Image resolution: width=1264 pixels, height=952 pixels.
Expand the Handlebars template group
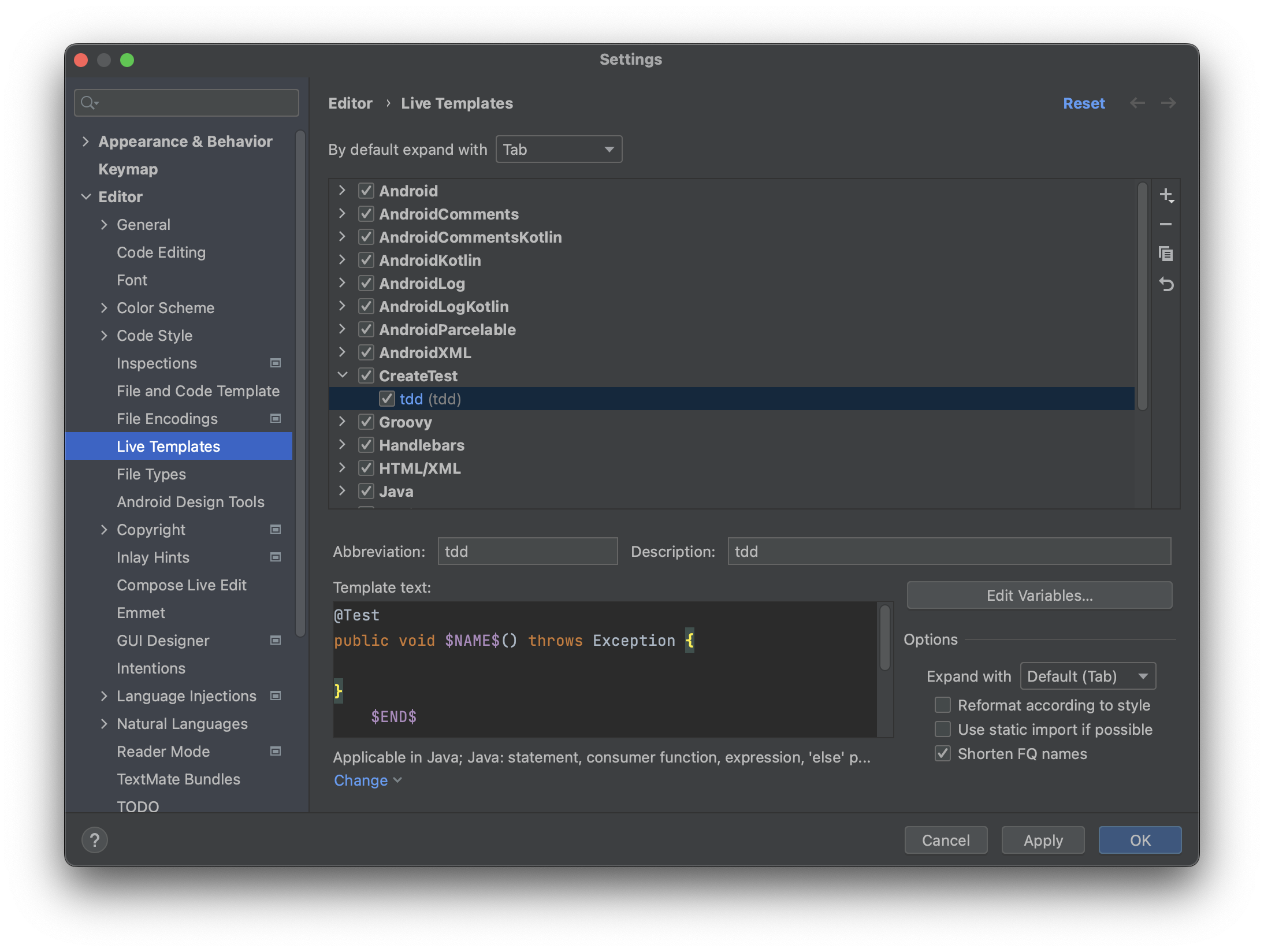click(343, 445)
